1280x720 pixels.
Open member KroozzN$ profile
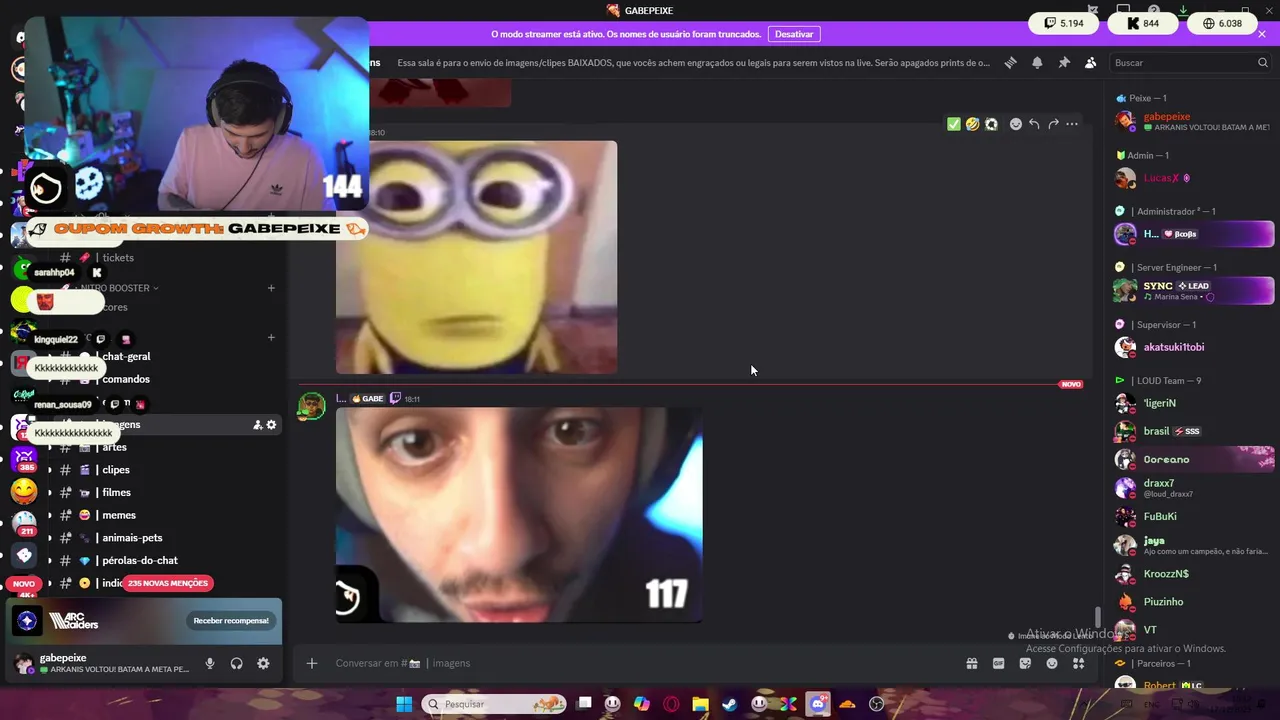click(1193, 574)
